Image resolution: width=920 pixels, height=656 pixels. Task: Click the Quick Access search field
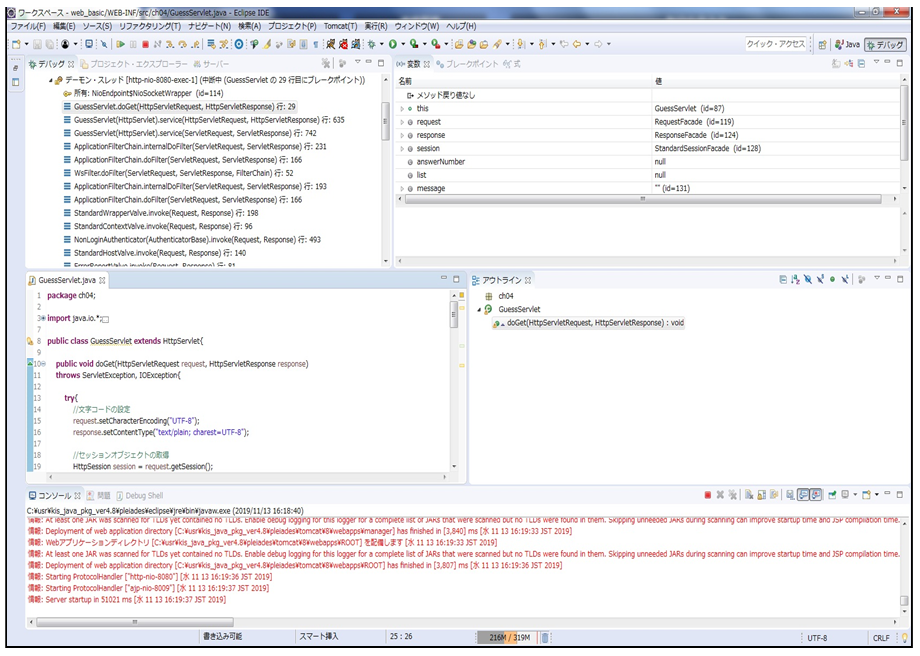coord(776,44)
